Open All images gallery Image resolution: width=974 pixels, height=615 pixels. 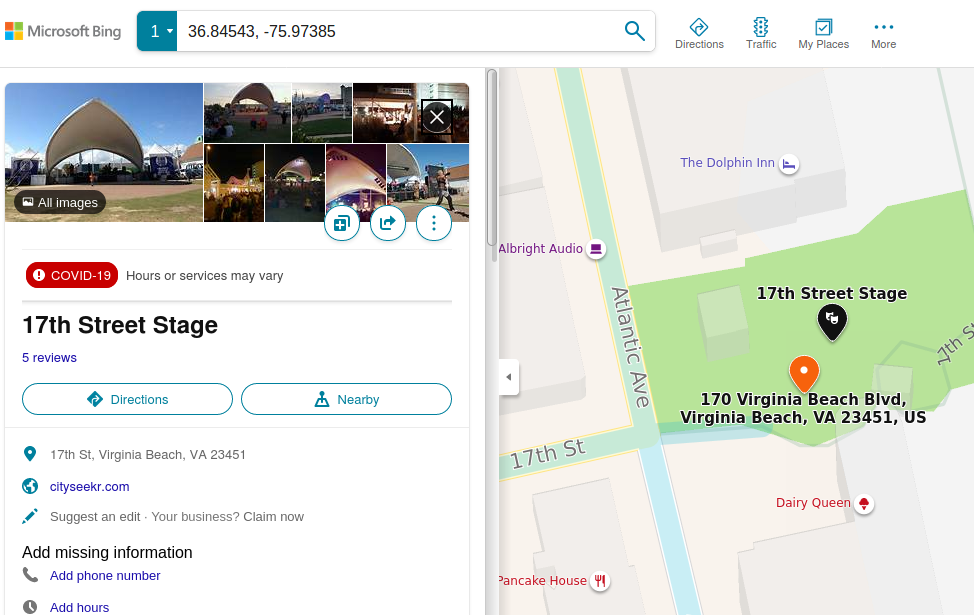60,203
